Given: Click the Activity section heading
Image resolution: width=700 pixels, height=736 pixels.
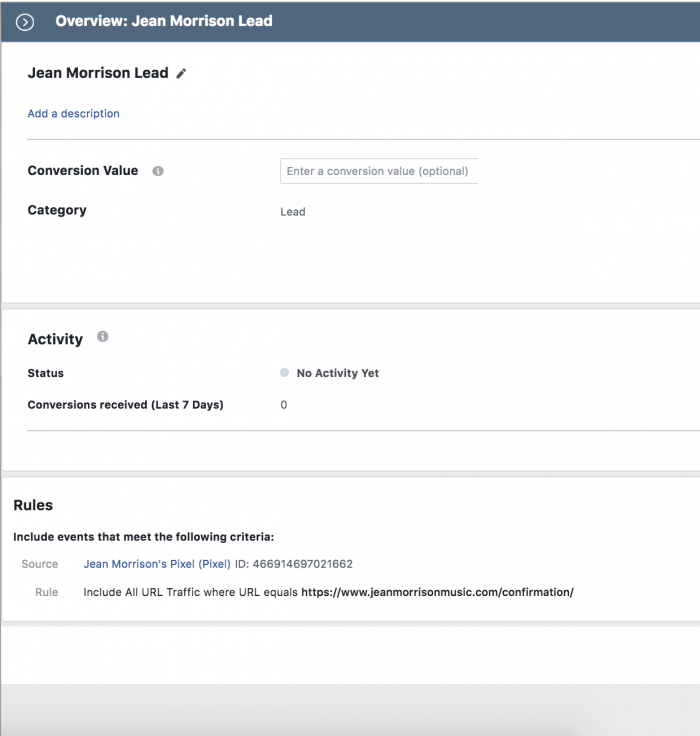Looking at the screenshot, I should pyautogui.click(x=55, y=339).
